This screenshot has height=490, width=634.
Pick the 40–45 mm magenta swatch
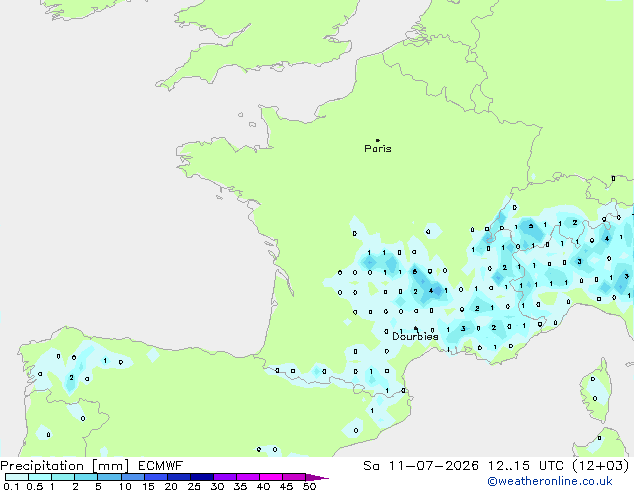coord(271,477)
